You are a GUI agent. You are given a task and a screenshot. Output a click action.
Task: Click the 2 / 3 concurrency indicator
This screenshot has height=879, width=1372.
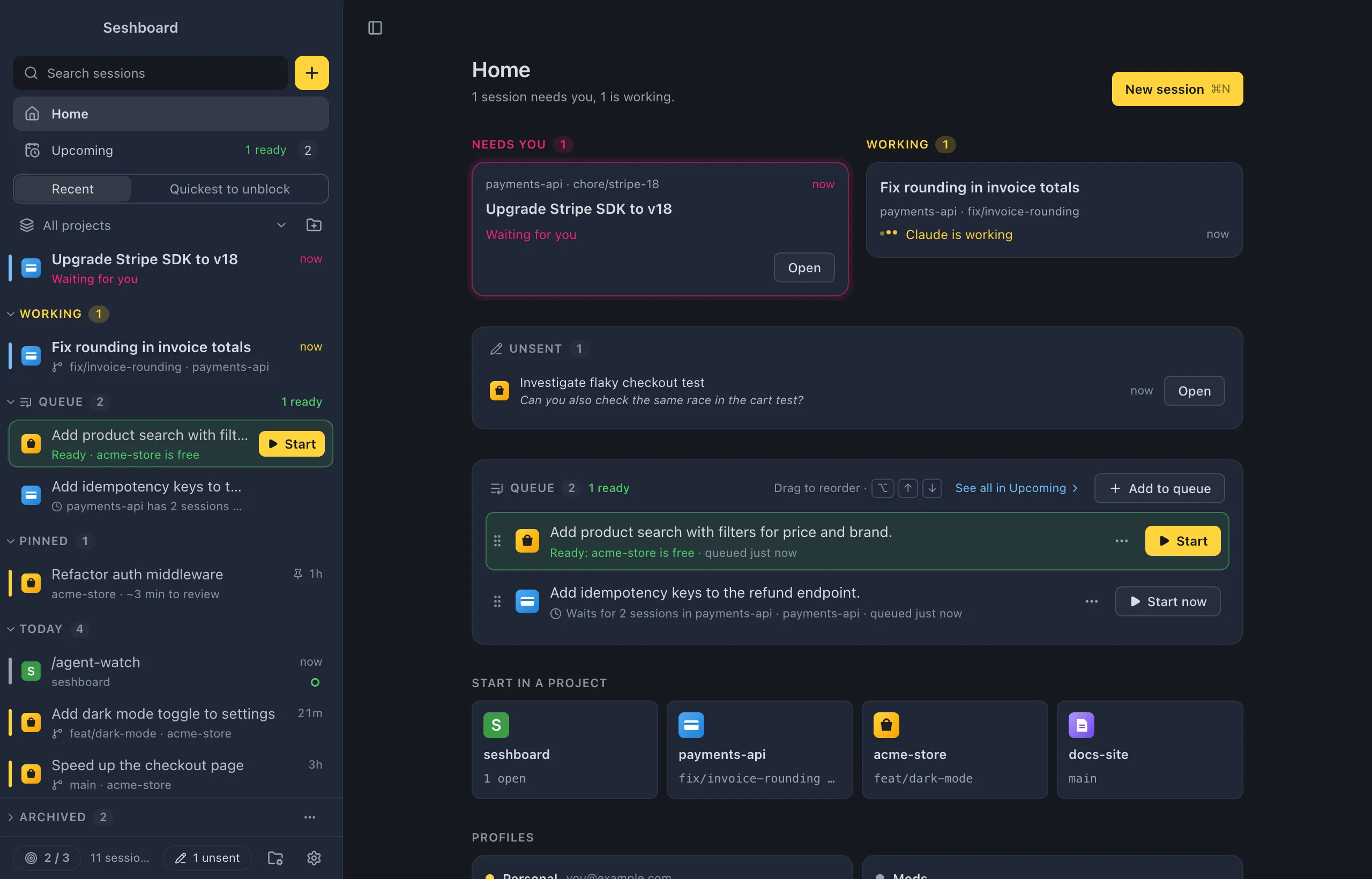[47, 858]
